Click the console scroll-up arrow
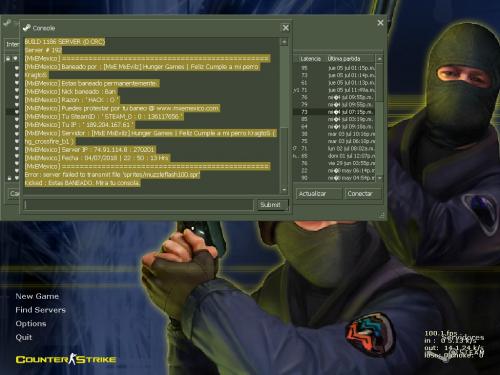Image resolution: width=500 pixels, height=375 pixels. [x=284, y=42]
